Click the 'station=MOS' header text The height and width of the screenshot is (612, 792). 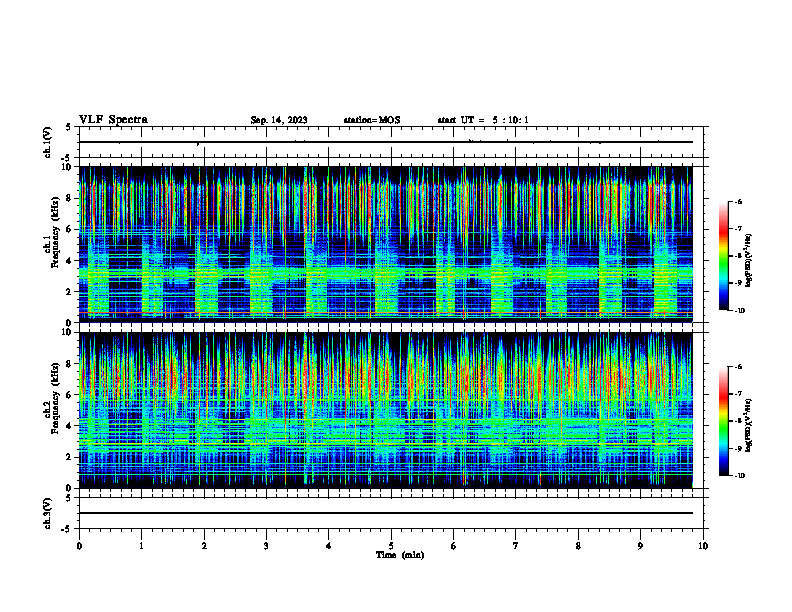372,120
